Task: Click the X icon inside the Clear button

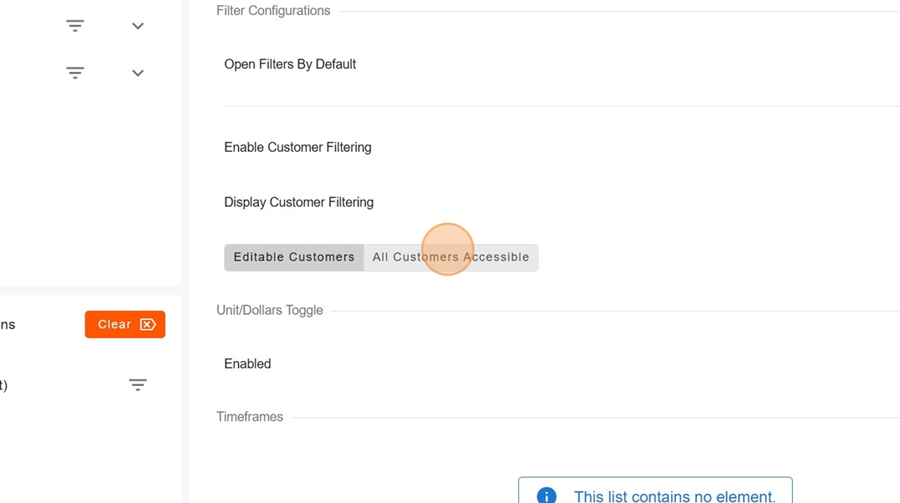Action: (x=148, y=325)
